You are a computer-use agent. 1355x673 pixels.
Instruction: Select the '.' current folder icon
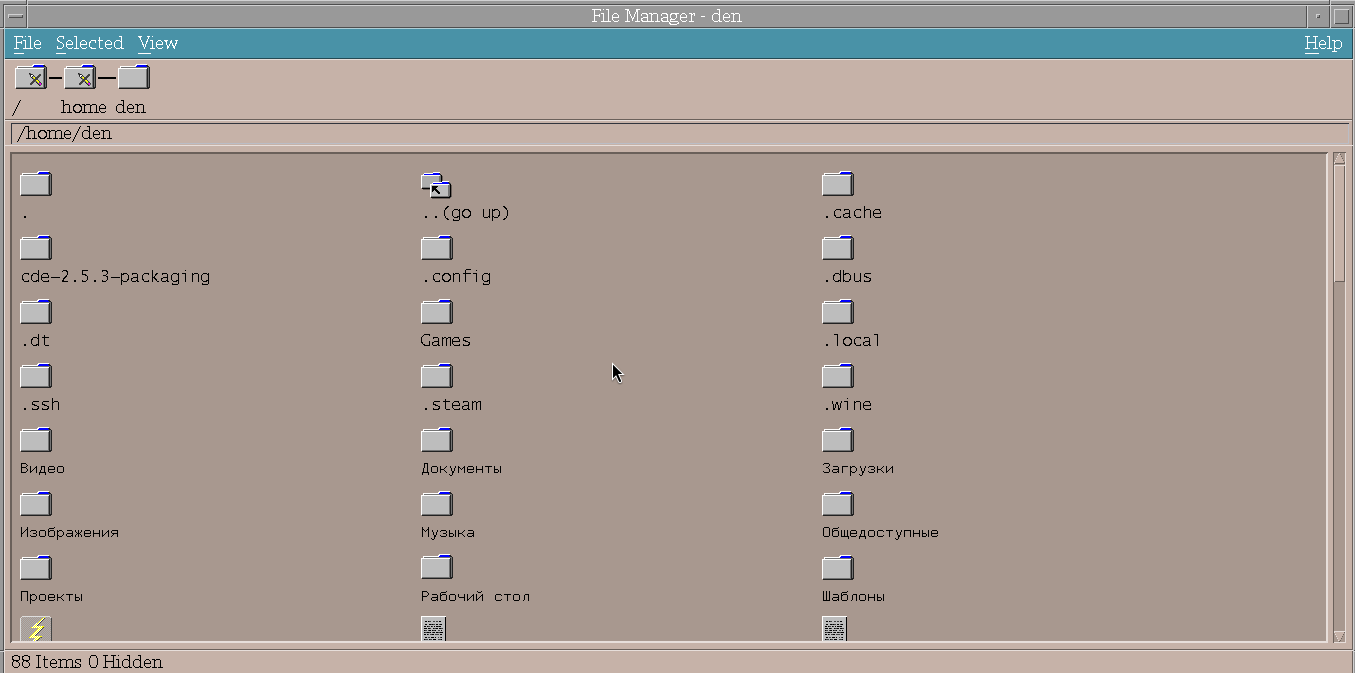[36, 184]
